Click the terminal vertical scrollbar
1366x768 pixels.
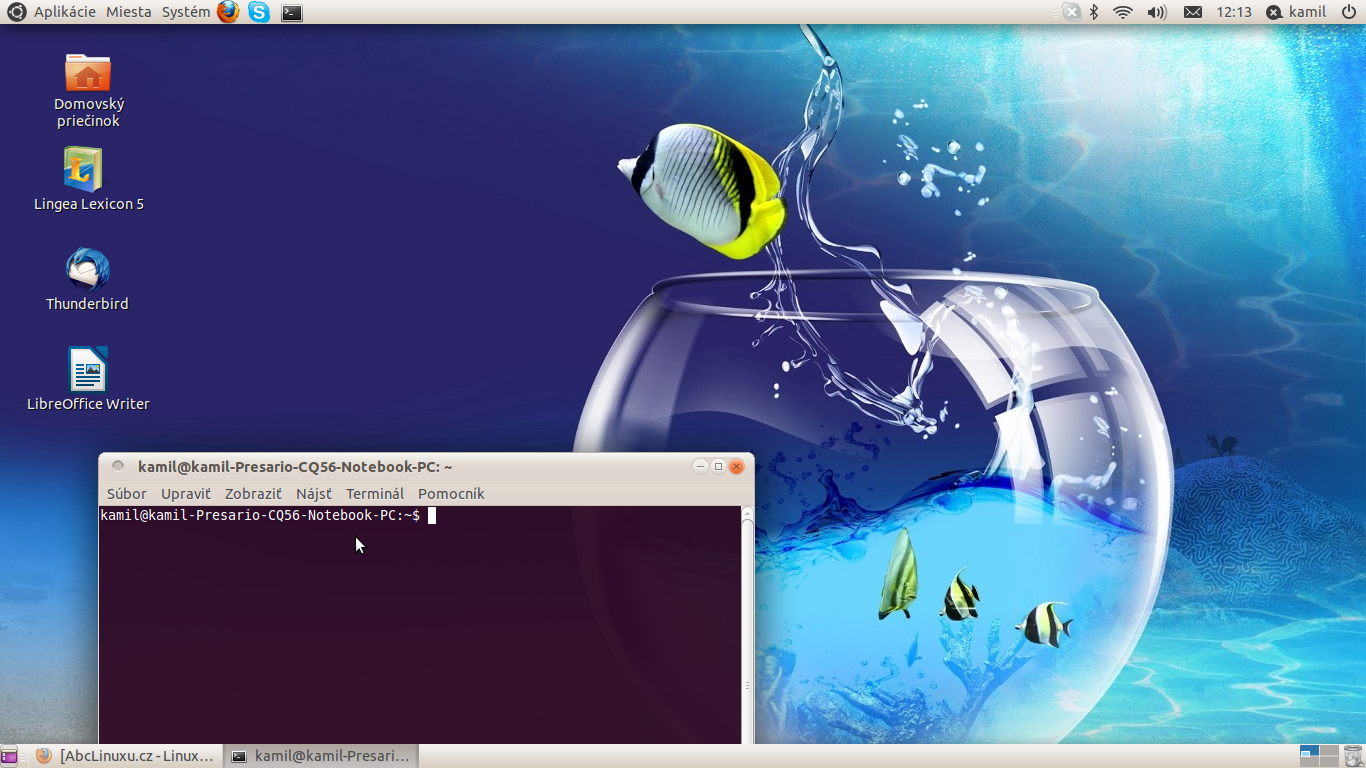coord(747,625)
